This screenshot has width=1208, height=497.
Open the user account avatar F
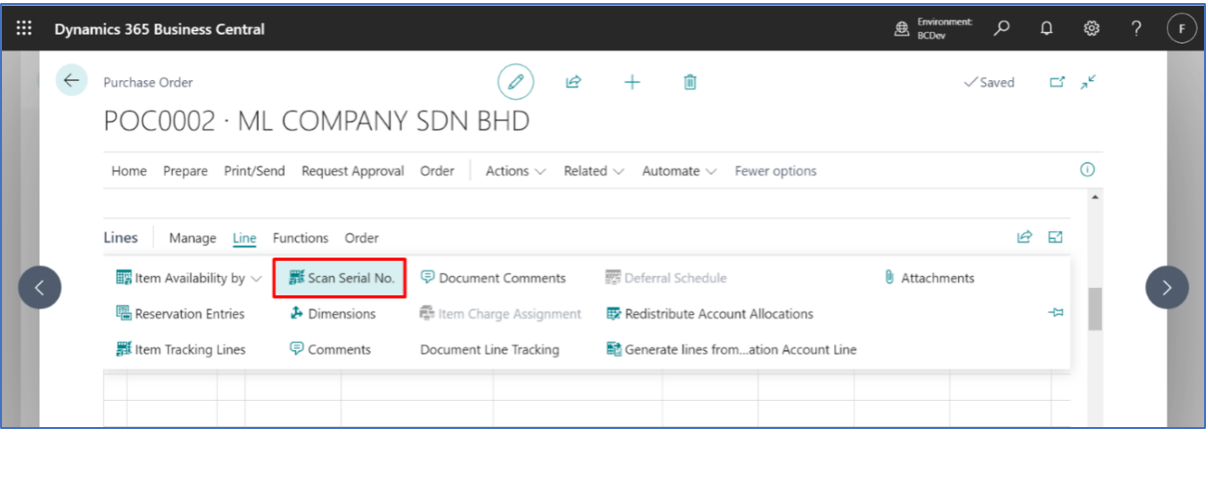coord(1182,29)
